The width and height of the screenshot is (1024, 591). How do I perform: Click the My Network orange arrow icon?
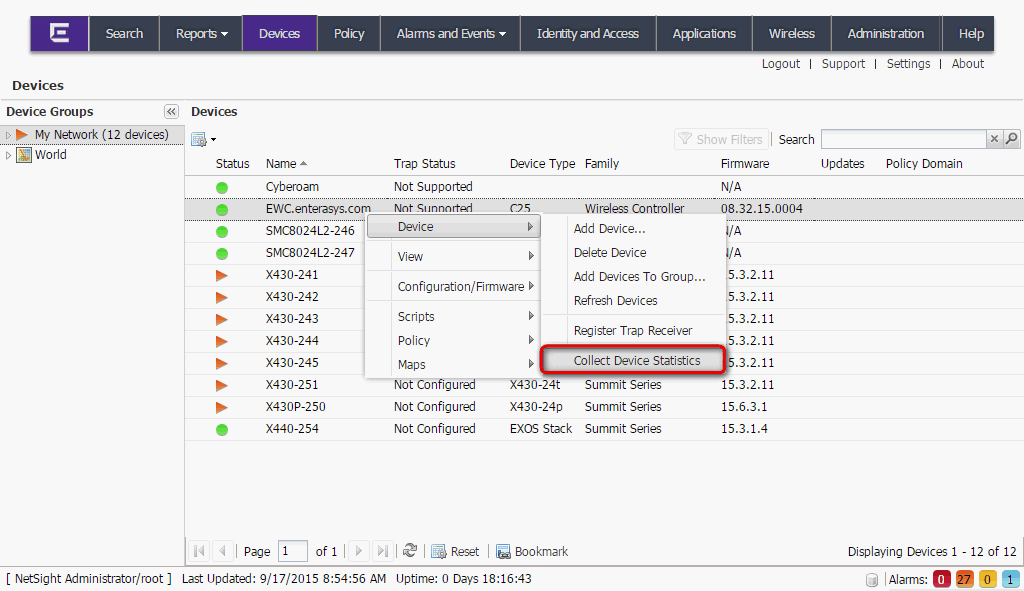click(x=22, y=135)
